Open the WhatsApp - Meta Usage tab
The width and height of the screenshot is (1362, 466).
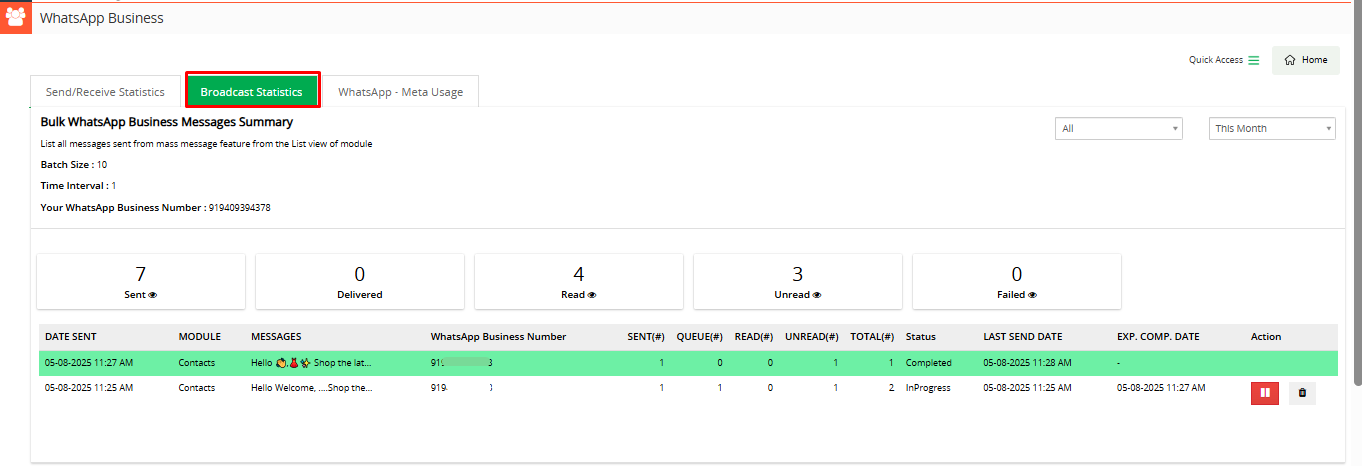tap(400, 92)
